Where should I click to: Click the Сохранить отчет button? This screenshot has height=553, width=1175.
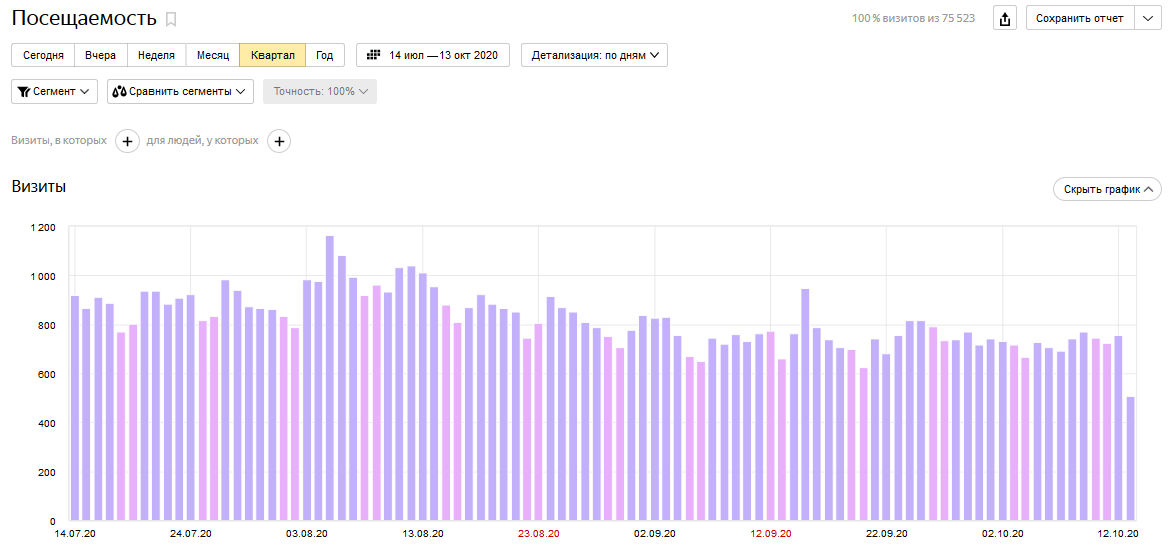1080,18
